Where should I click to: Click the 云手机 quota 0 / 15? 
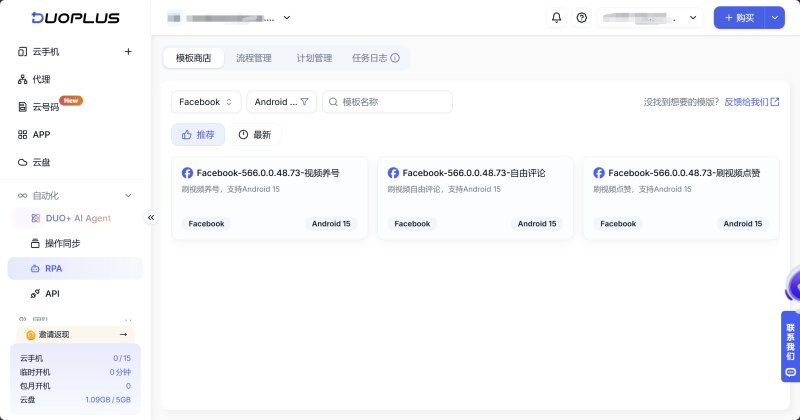coord(122,358)
